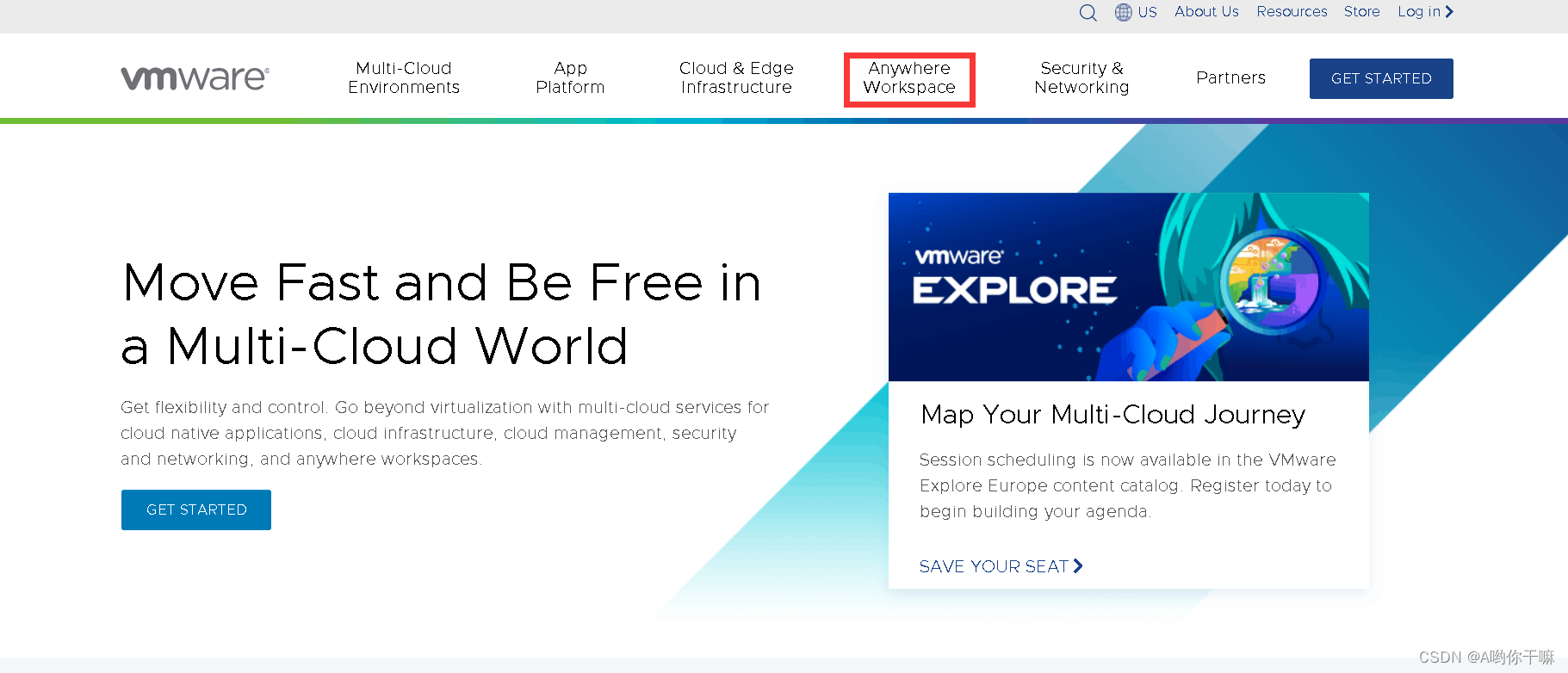This screenshot has width=1568, height=673.
Task: Click the hero GET STARTED button
Action: point(196,509)
